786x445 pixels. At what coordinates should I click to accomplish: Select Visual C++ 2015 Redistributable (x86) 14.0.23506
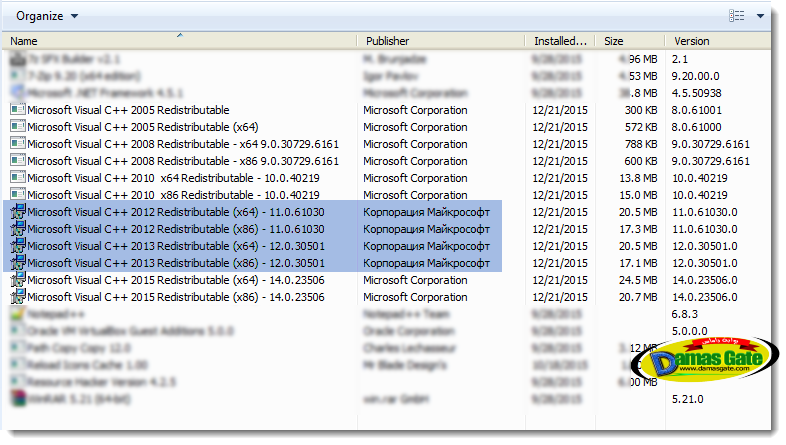[x=176, y=297]
